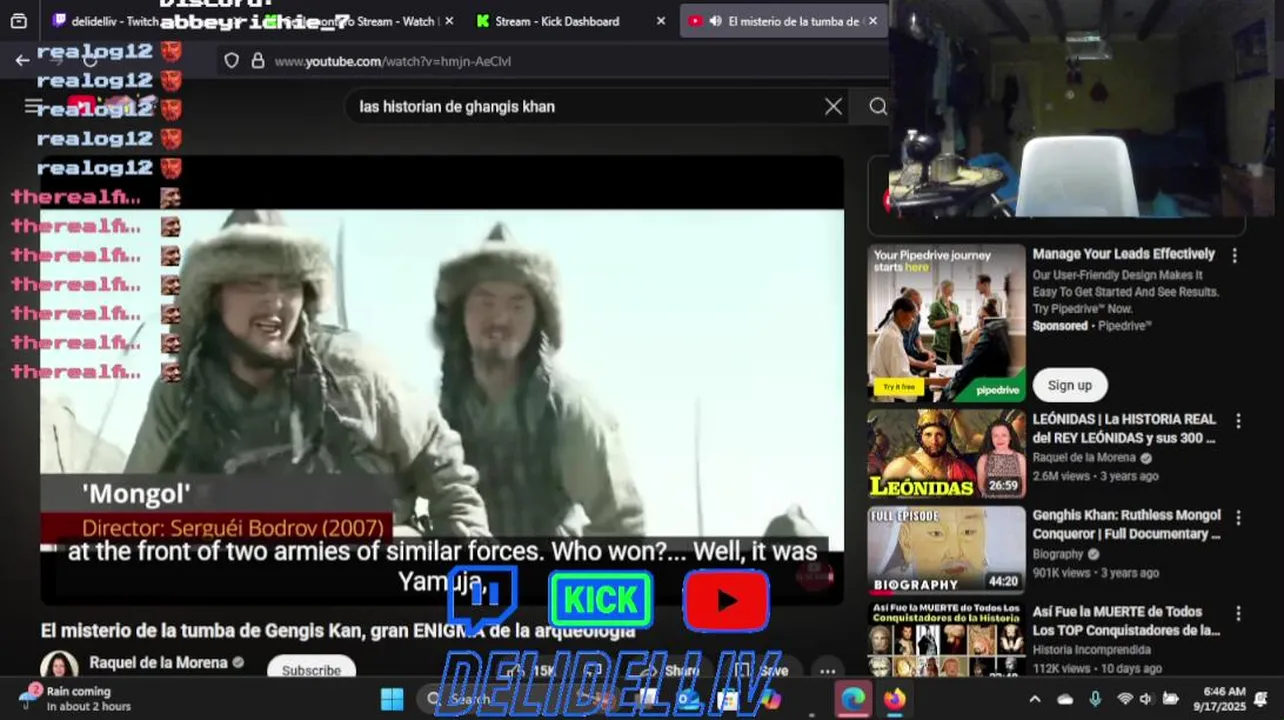Open the Genghis Khan Biography thumbnail
1284x720 pixels.
pos(946,550)
